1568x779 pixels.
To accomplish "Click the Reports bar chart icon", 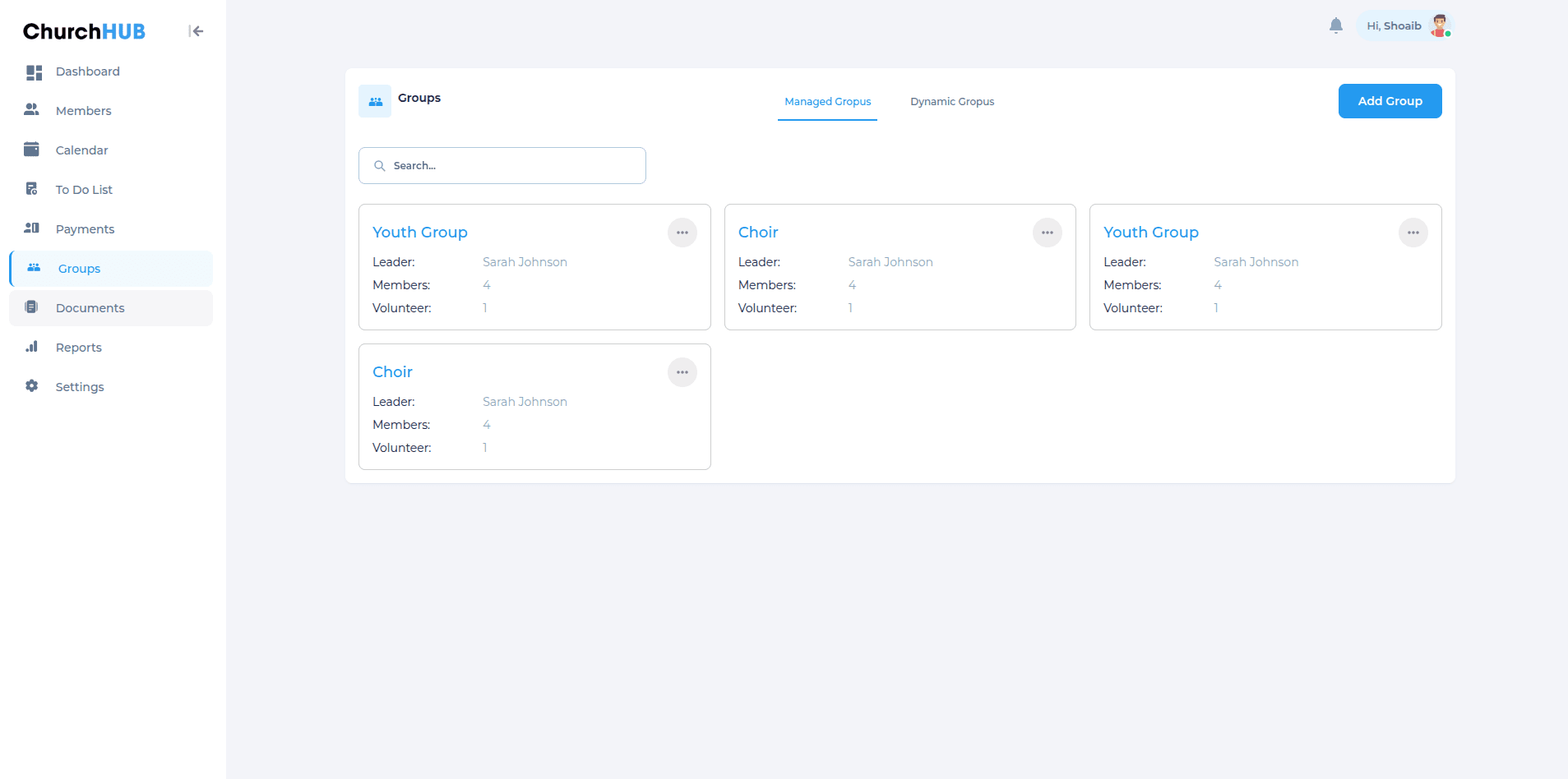I will pyautogui.click(x=32, y=347).
